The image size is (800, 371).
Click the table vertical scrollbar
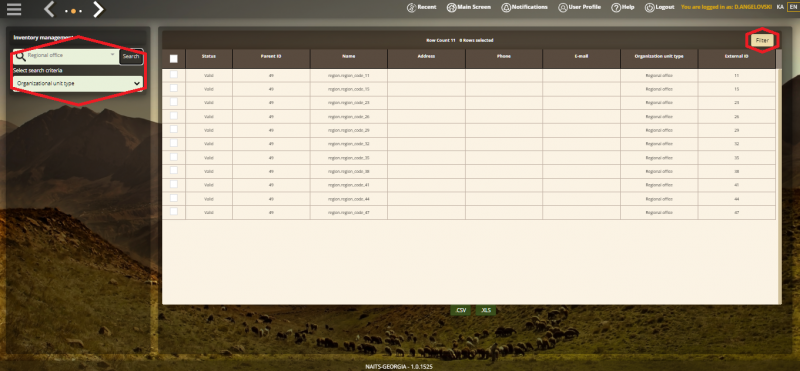click(779, 176)
